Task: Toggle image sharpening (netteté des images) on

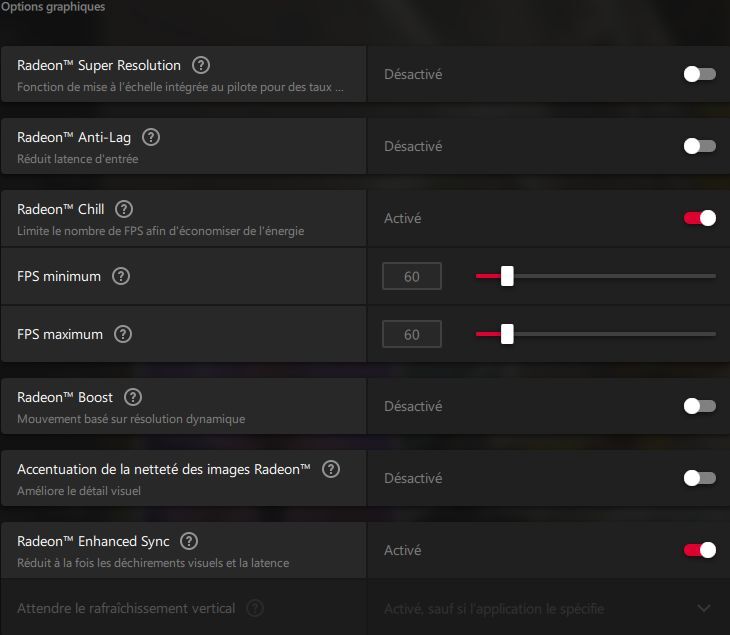Action: [x=699, y=478]
